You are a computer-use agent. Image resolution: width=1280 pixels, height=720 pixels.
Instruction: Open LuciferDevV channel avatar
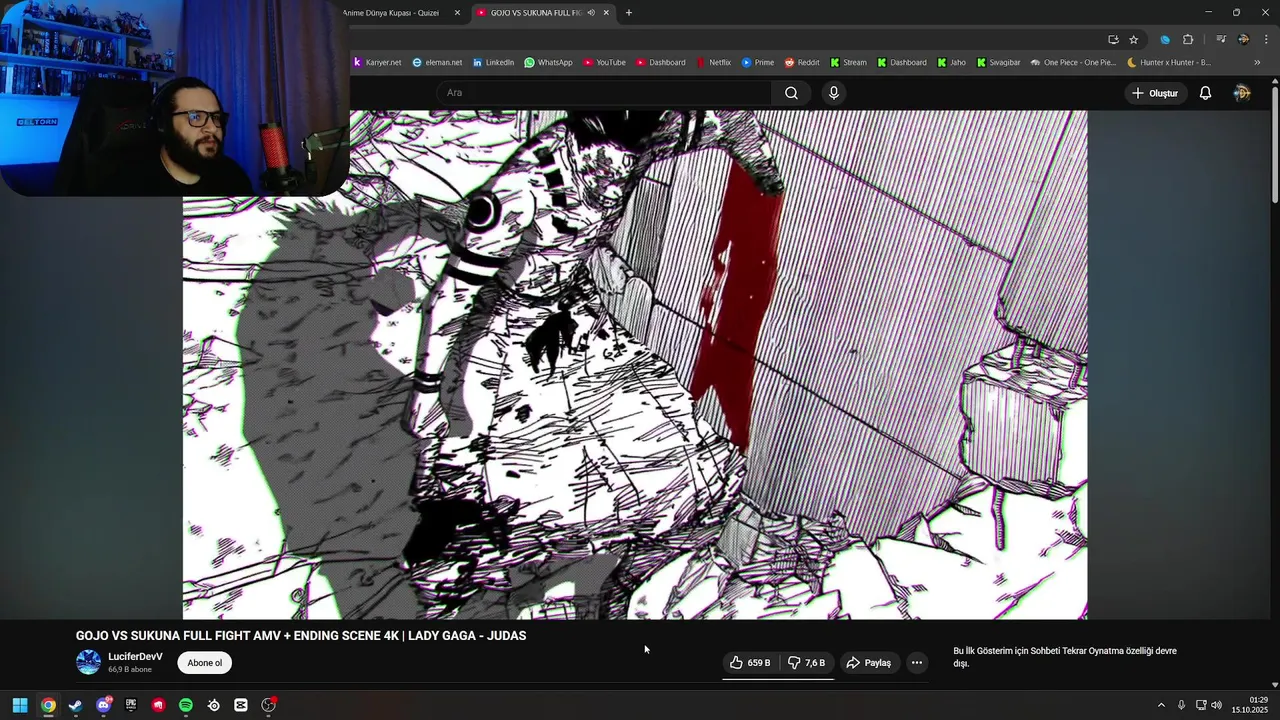[x=89, y=662]
